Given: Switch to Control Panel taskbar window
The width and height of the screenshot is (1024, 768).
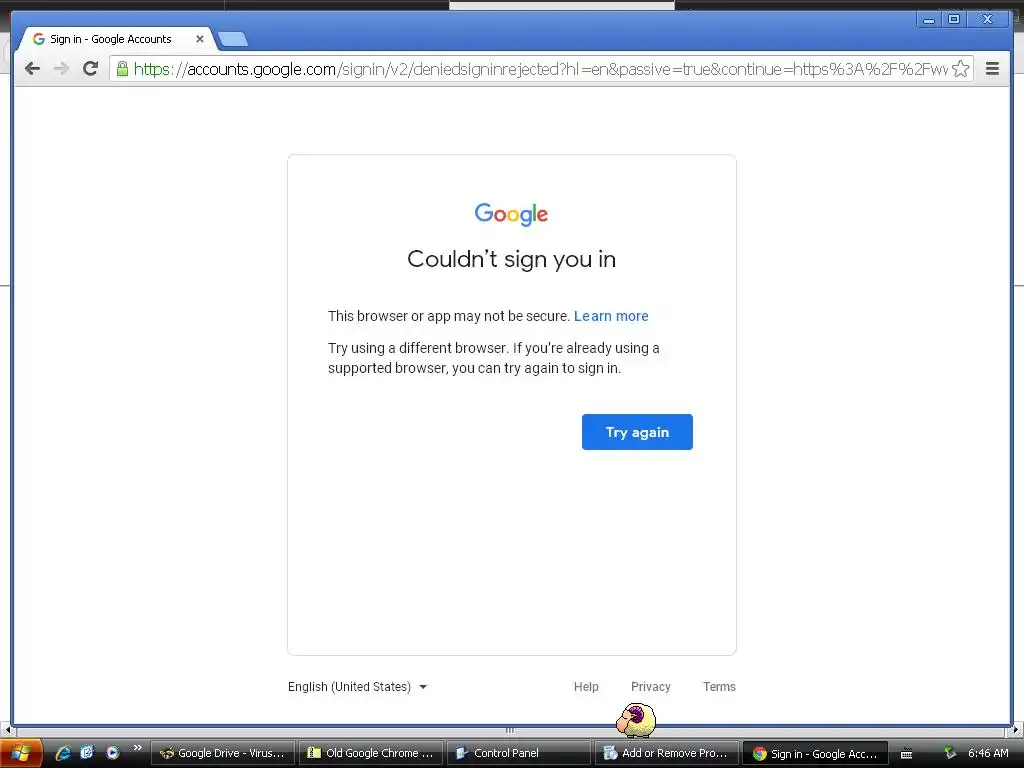Looking at the screenshot, I should coord(519,753).
